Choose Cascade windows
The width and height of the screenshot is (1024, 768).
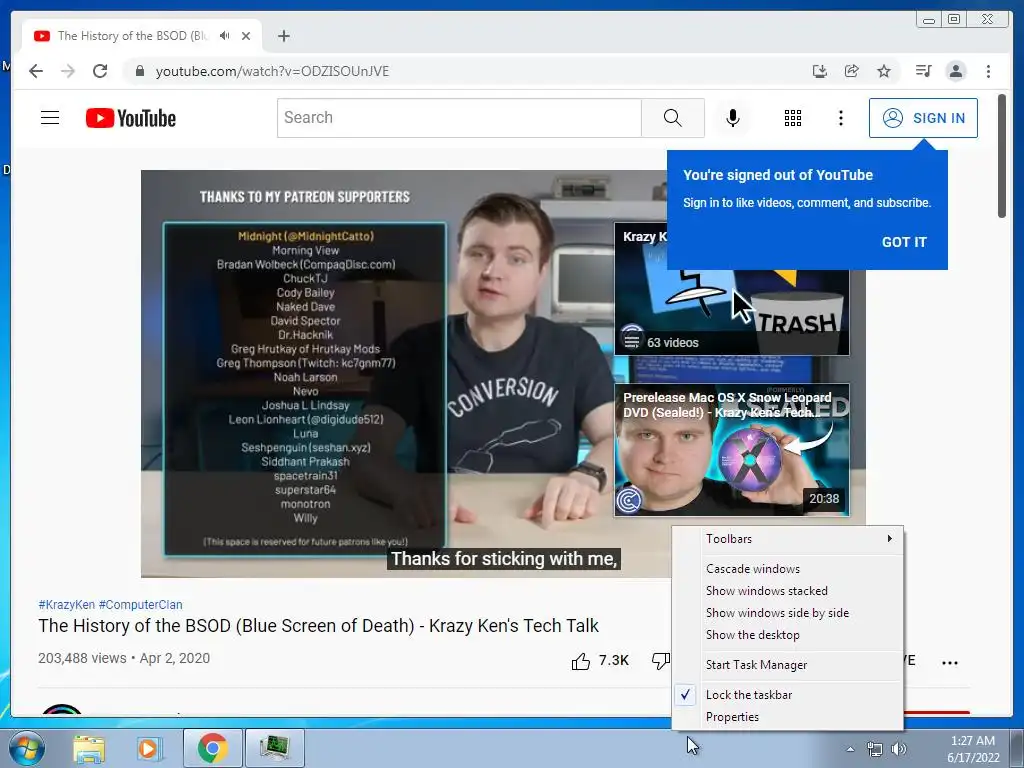(x=788, y=569)
